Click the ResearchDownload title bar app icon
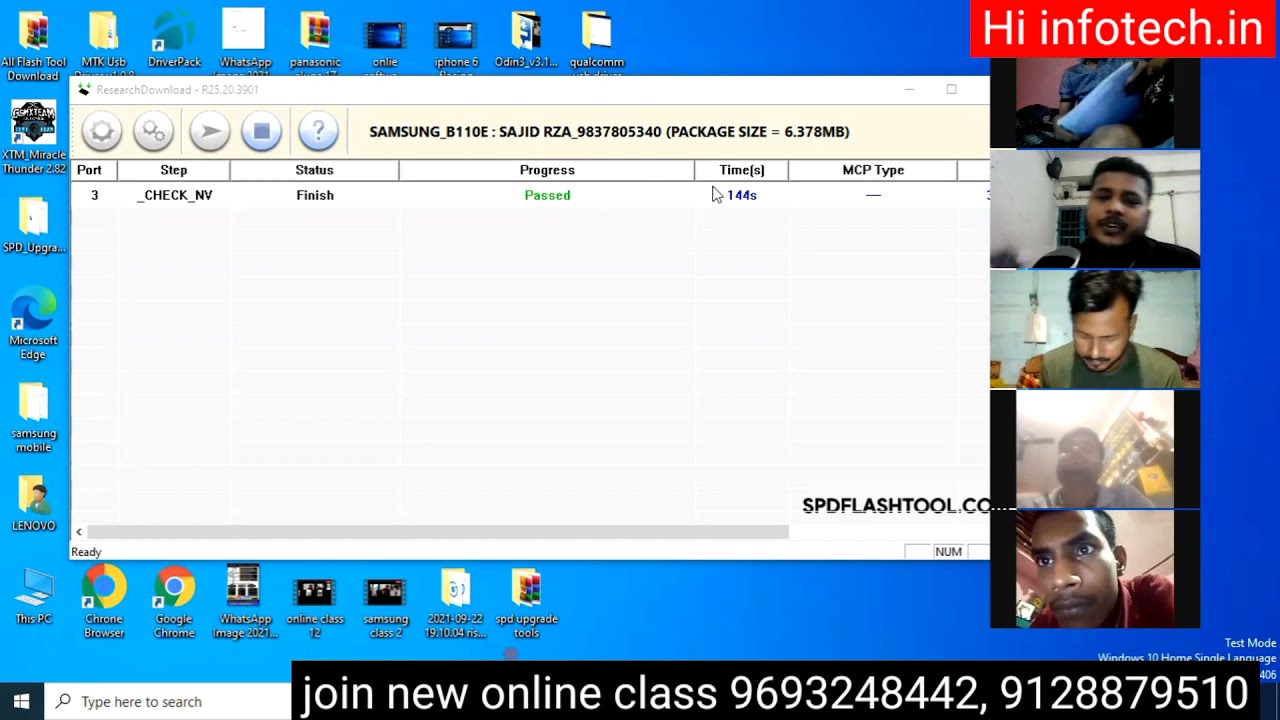Screen dimensions: 1280x720 coord(84,90)
